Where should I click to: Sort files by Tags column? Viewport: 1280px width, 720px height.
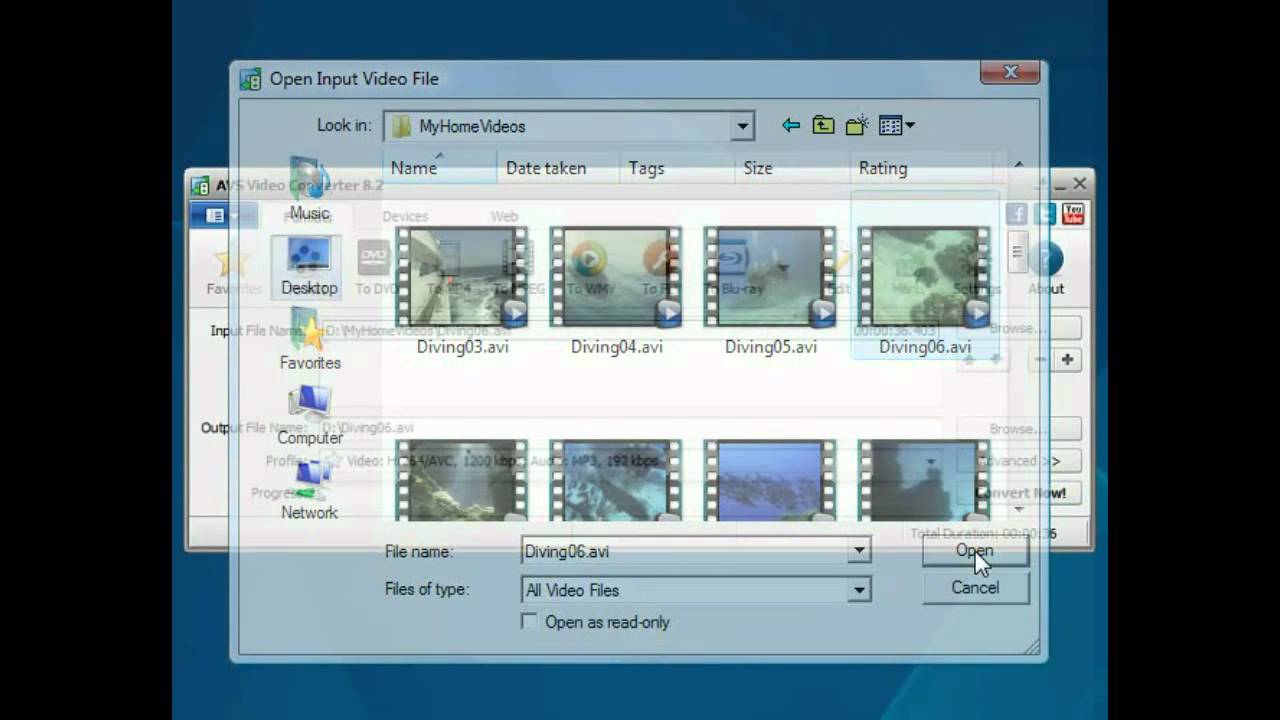click(677, 168)
